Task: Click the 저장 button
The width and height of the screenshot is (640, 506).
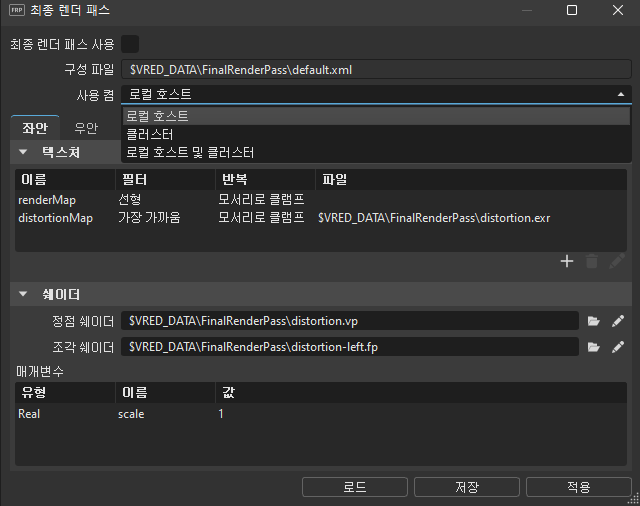Action: pyautogui.click(x=467, y=487)
